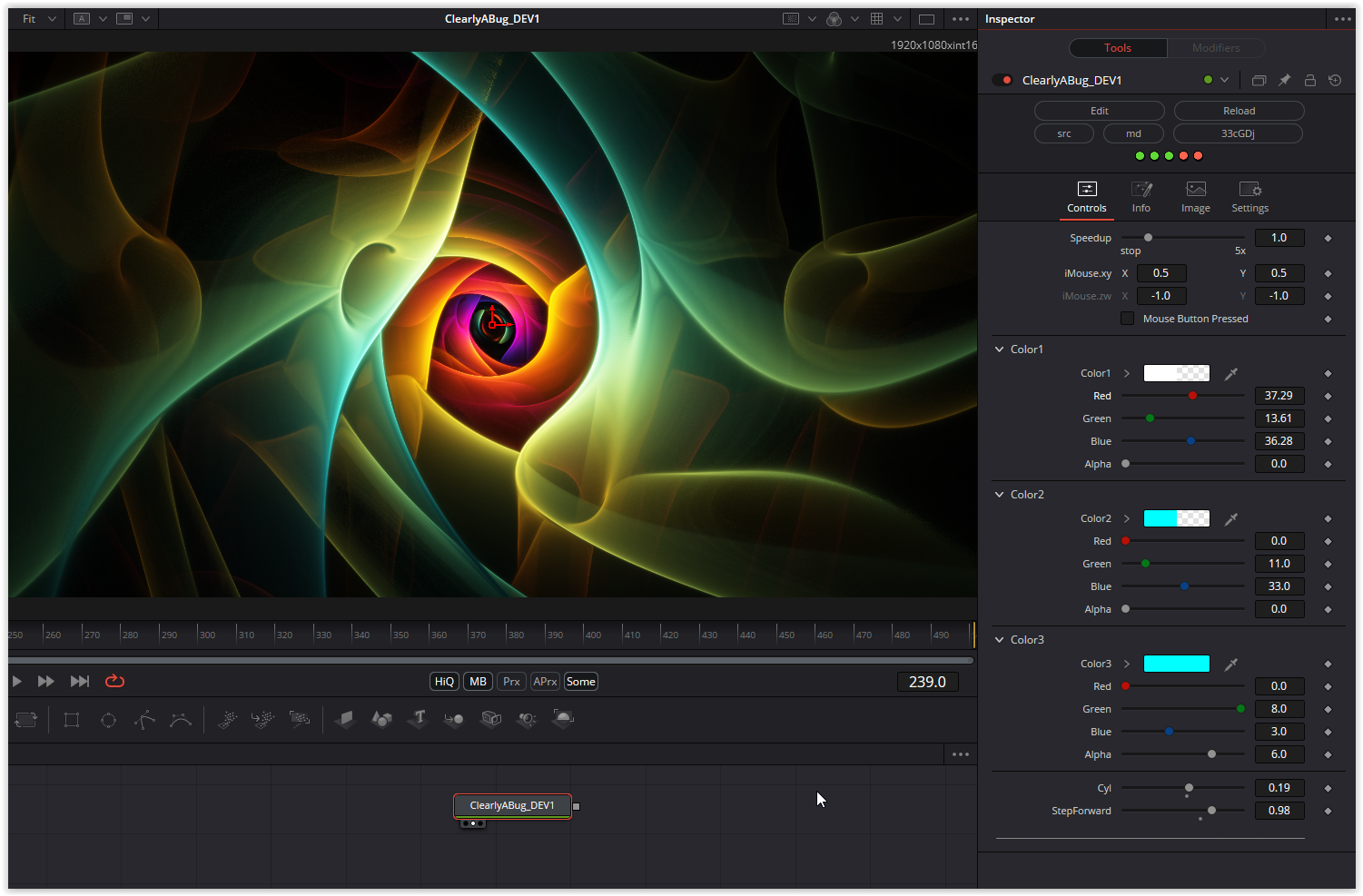Pin the ClearlyABug_DEV1 inspector controls
This screenshot has height=896, width=1363.
tap(1284, 80)
